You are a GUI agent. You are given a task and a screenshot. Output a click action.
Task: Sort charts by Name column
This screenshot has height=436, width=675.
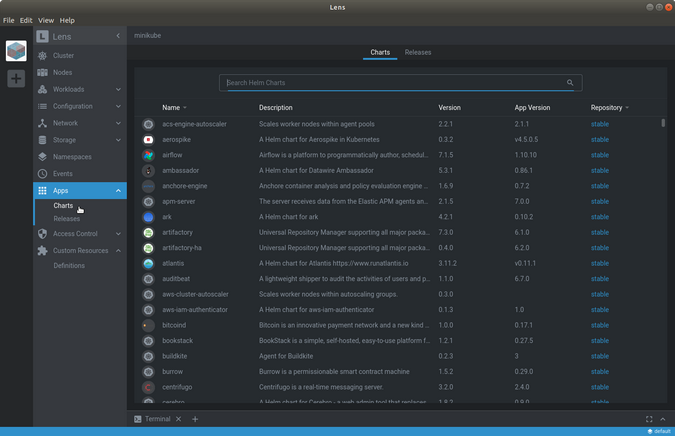coord(172,107)
